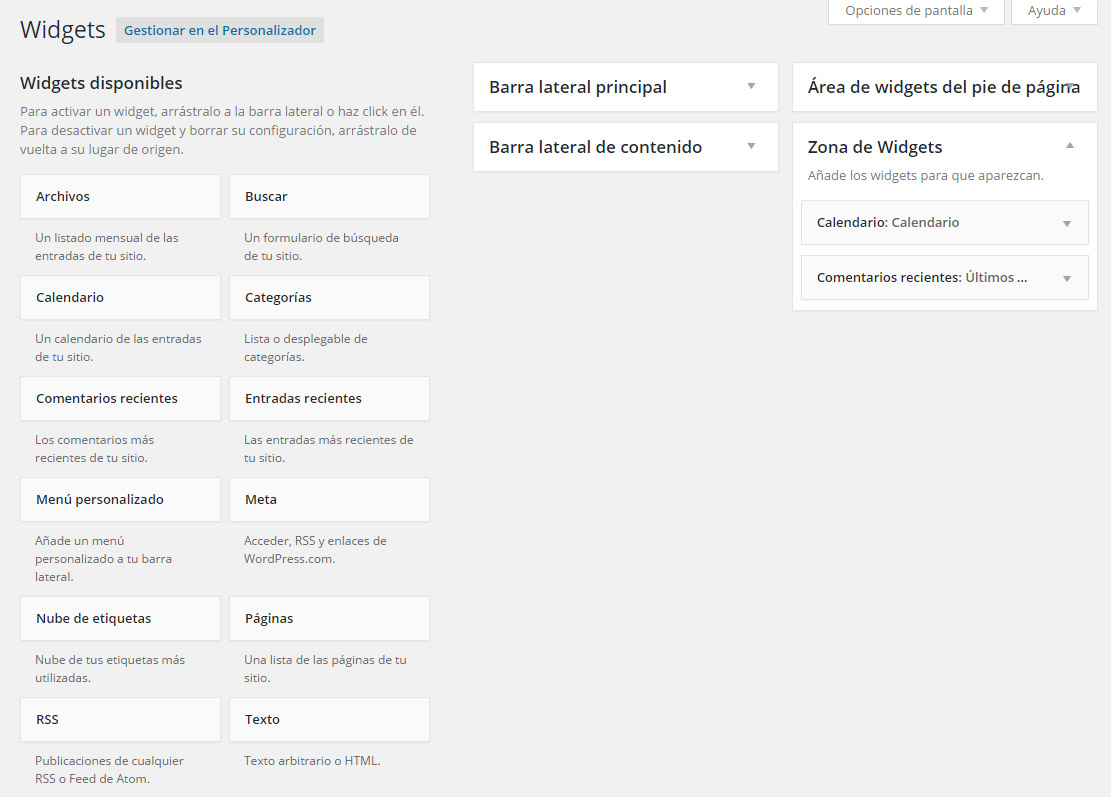Choose the Categorías available widget
Viewport: 1111px width, 797px height.
(329, 298)
